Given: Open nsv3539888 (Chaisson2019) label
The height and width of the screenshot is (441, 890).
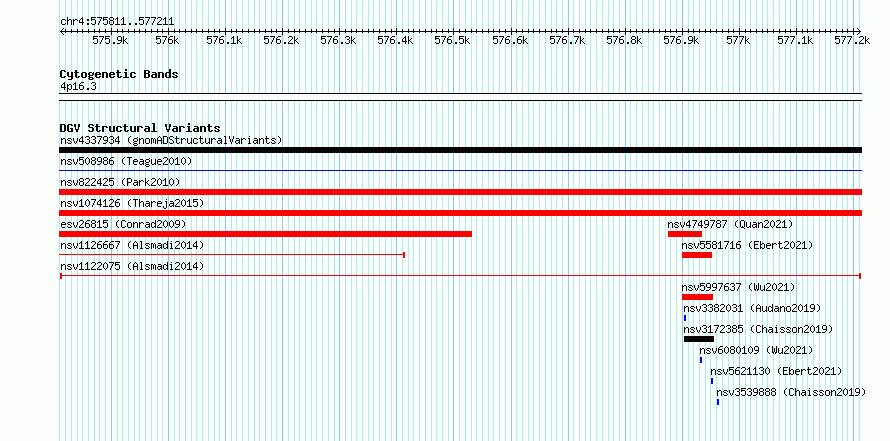Looking at the screenshot, I should [x=791, y=393].
